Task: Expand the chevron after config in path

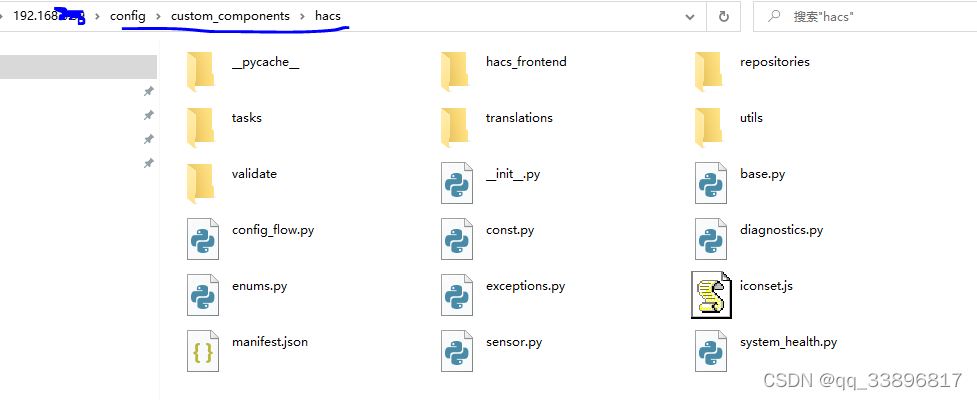Action: (x=158, y=17)
